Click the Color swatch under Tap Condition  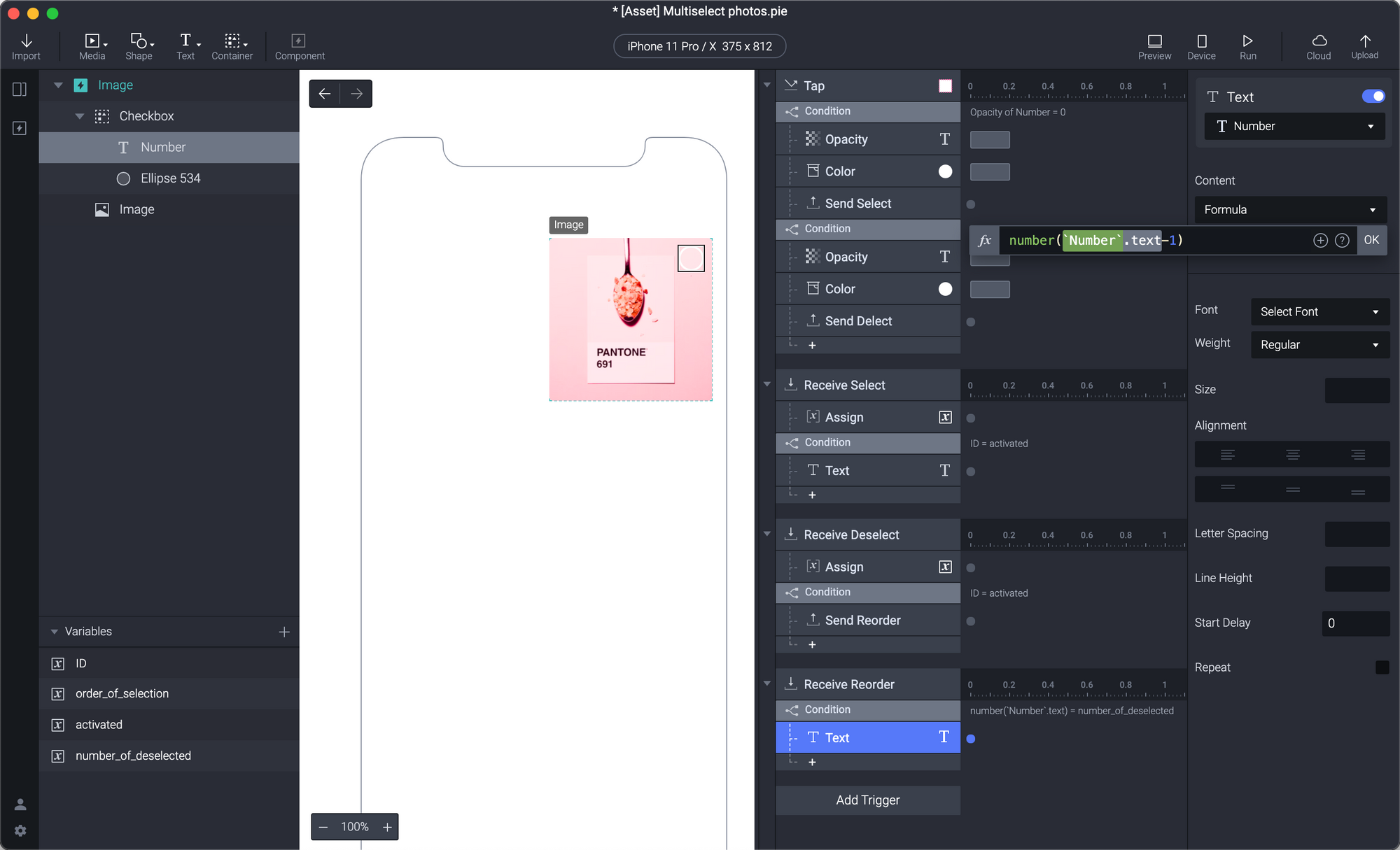(x=945, y=171)
